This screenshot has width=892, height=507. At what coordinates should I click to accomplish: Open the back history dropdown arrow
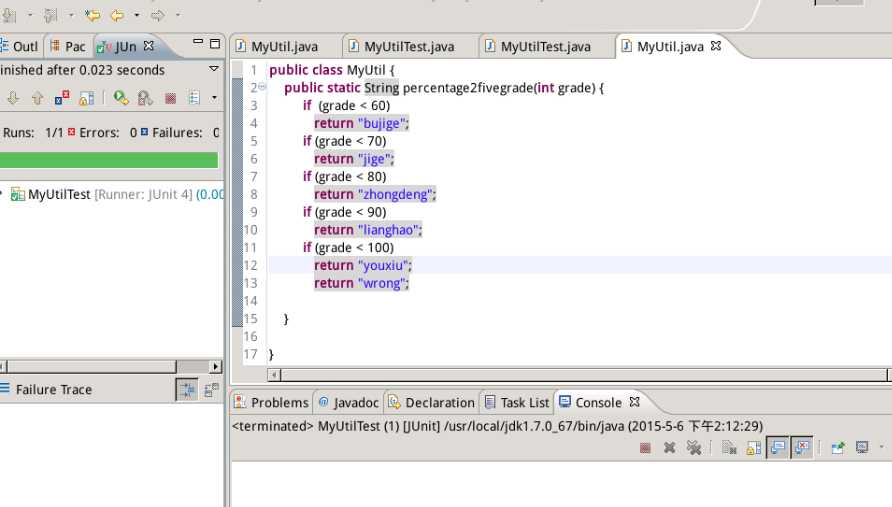point(137,15)
